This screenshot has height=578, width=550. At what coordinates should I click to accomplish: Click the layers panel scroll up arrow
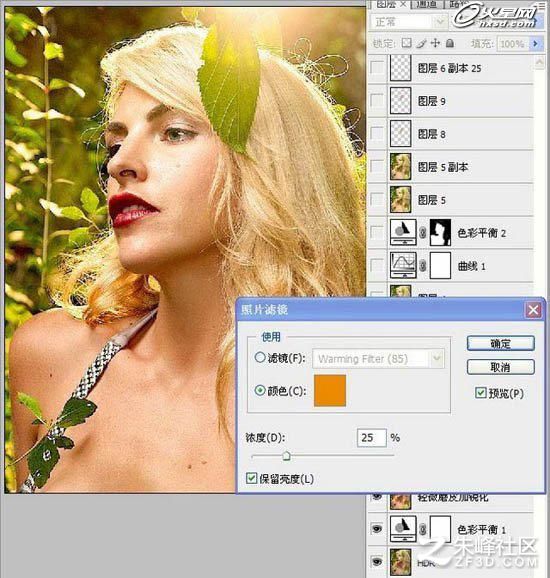540,62
